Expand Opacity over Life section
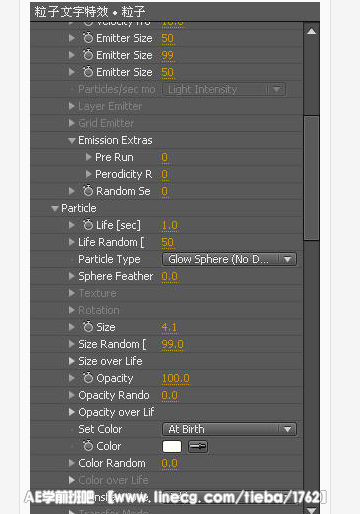Screen dimensions: 360x514 (x=71, y=412)
